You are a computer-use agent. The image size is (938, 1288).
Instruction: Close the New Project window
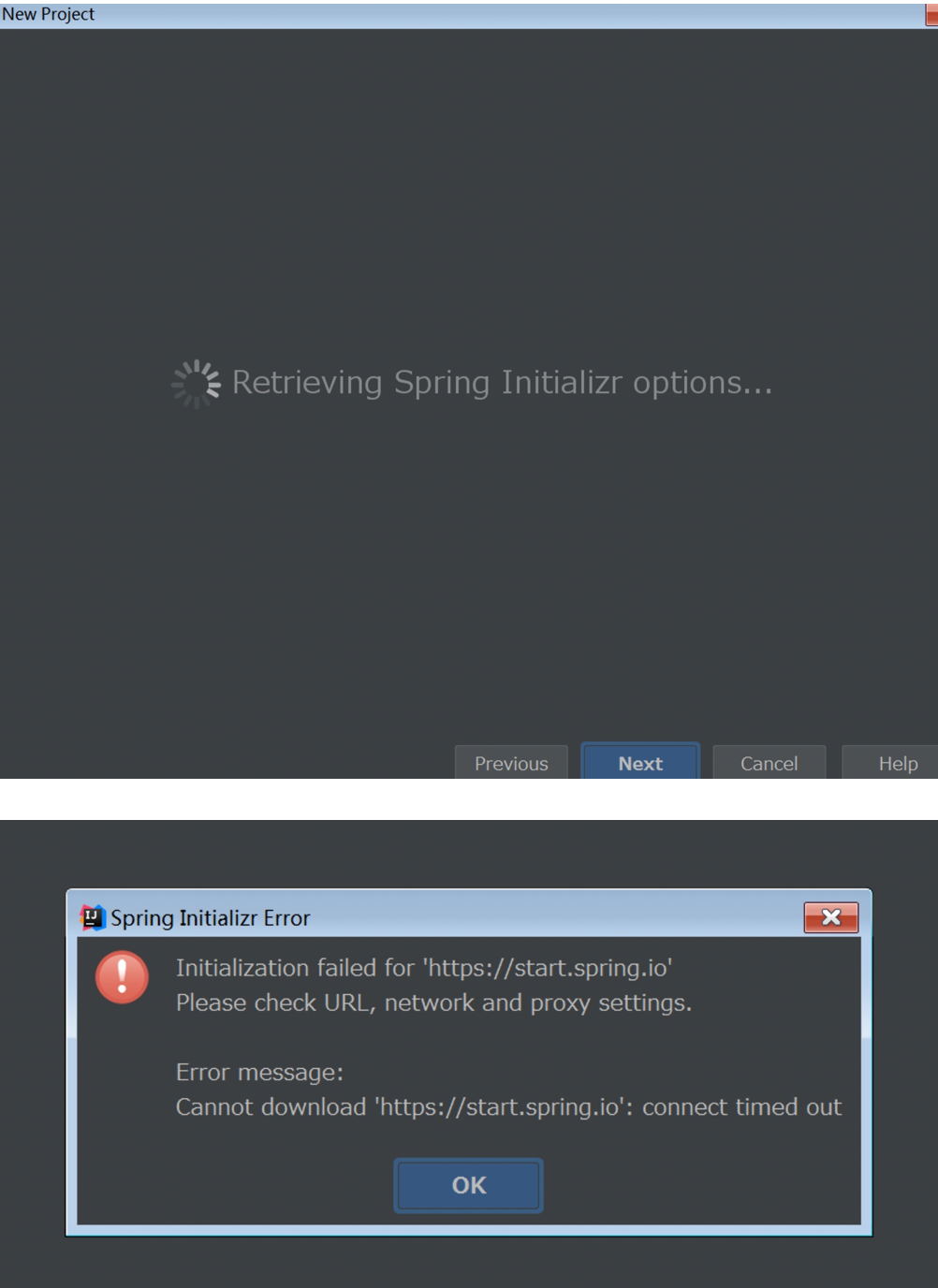tap(931, 15)
